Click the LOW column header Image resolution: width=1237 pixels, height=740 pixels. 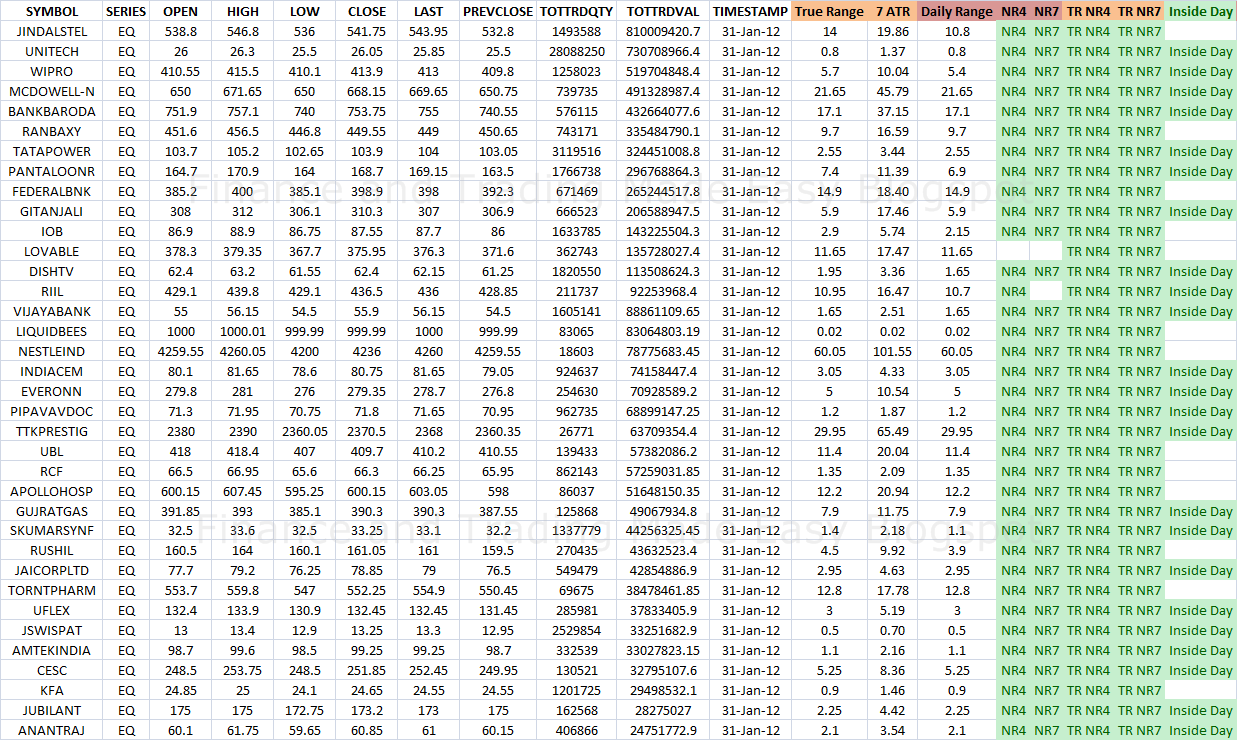[x=304, y=11]
